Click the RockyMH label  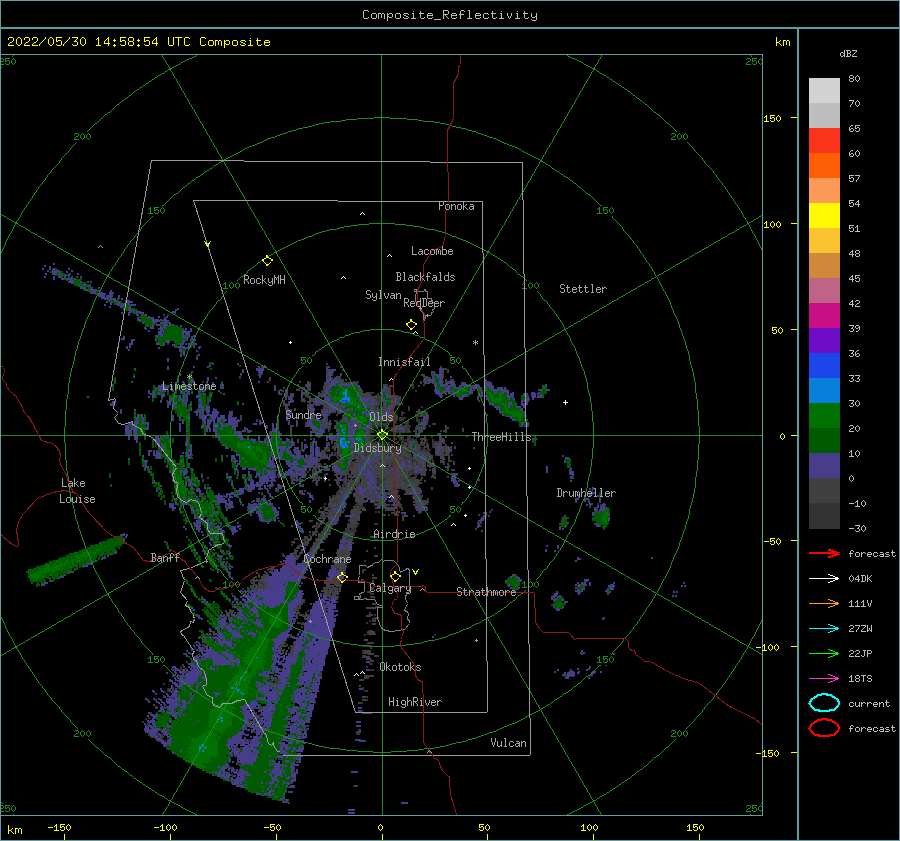[x=264, y=280]
